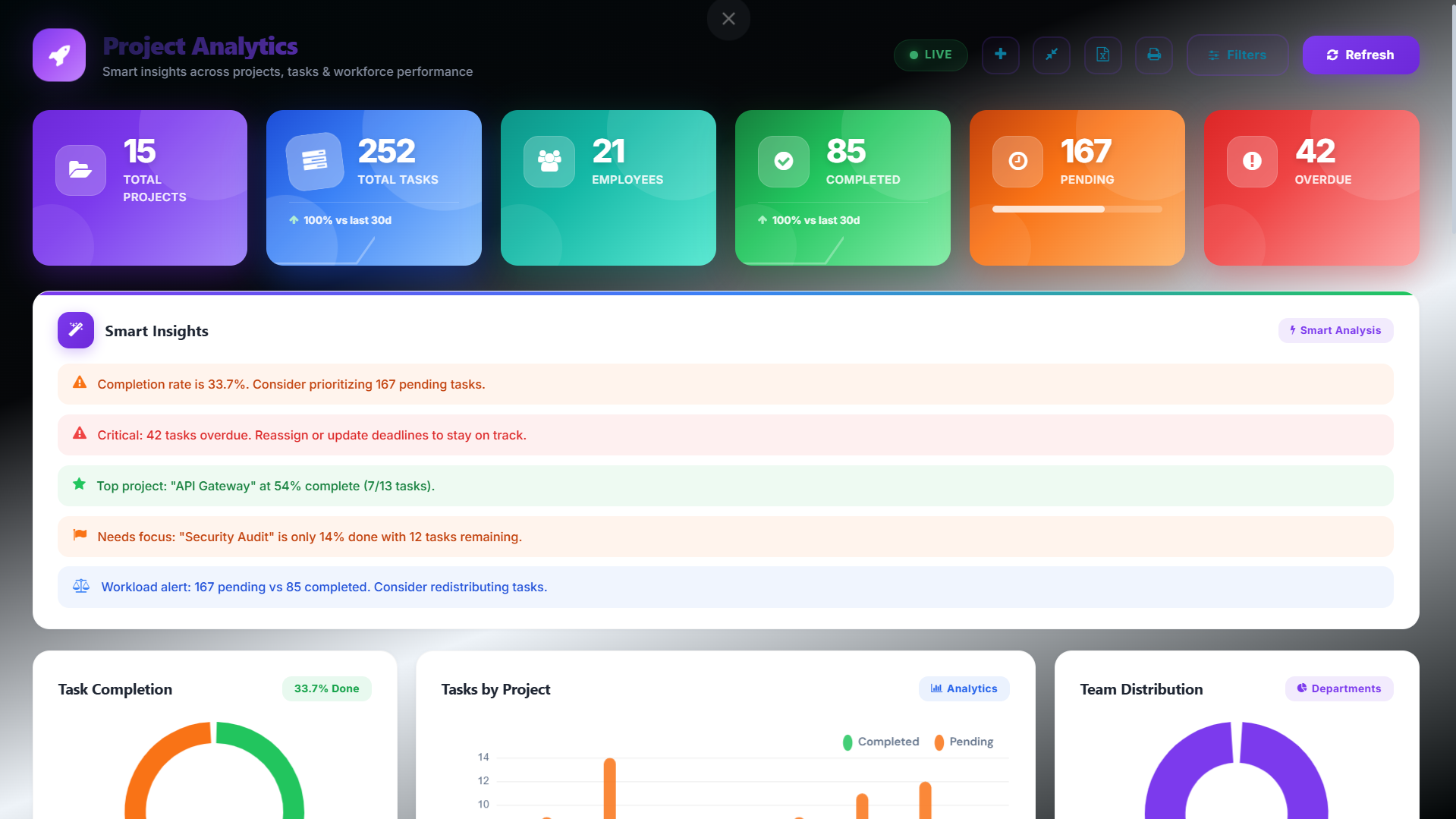Image resolution: width=1456 pixels, height=819 pixels.
Task: Print the dashboard using the printer icon
Action: tap(1153, 55)
